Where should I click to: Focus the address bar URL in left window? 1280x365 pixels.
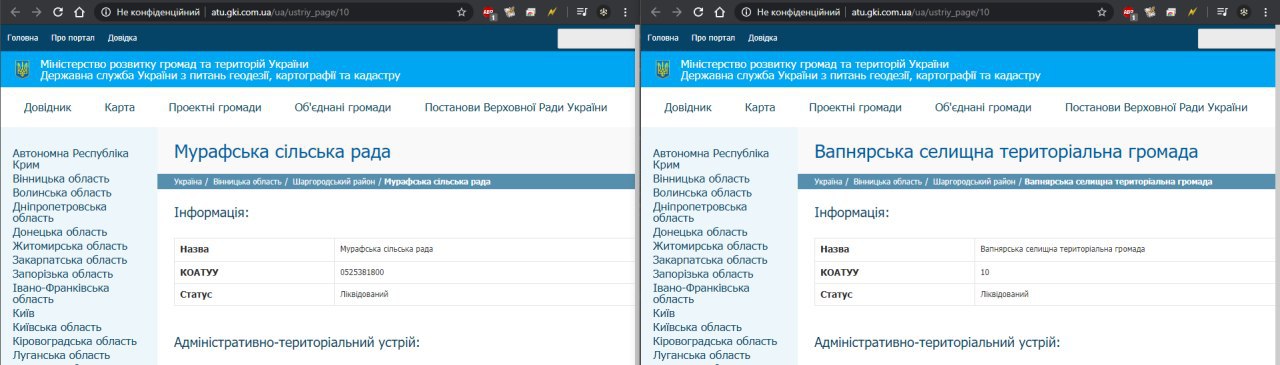(281, 12)
